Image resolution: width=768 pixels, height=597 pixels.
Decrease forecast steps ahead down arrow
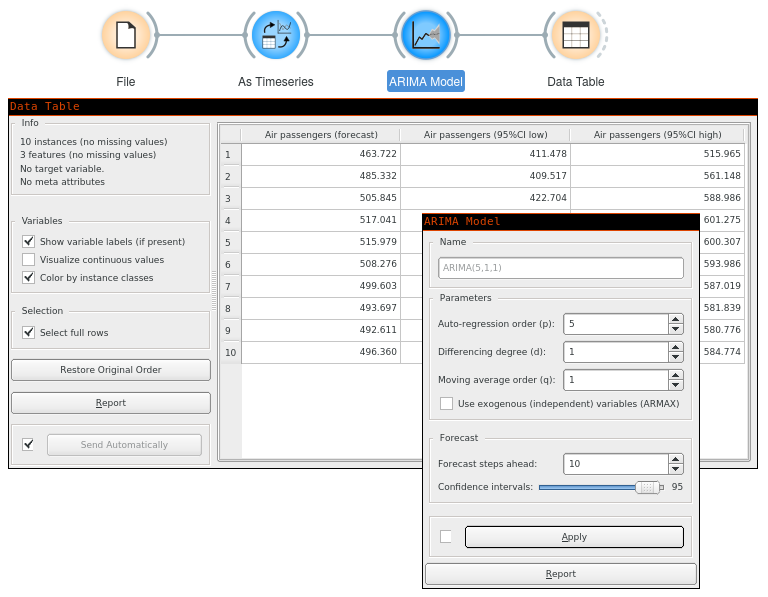click(675, 469)
